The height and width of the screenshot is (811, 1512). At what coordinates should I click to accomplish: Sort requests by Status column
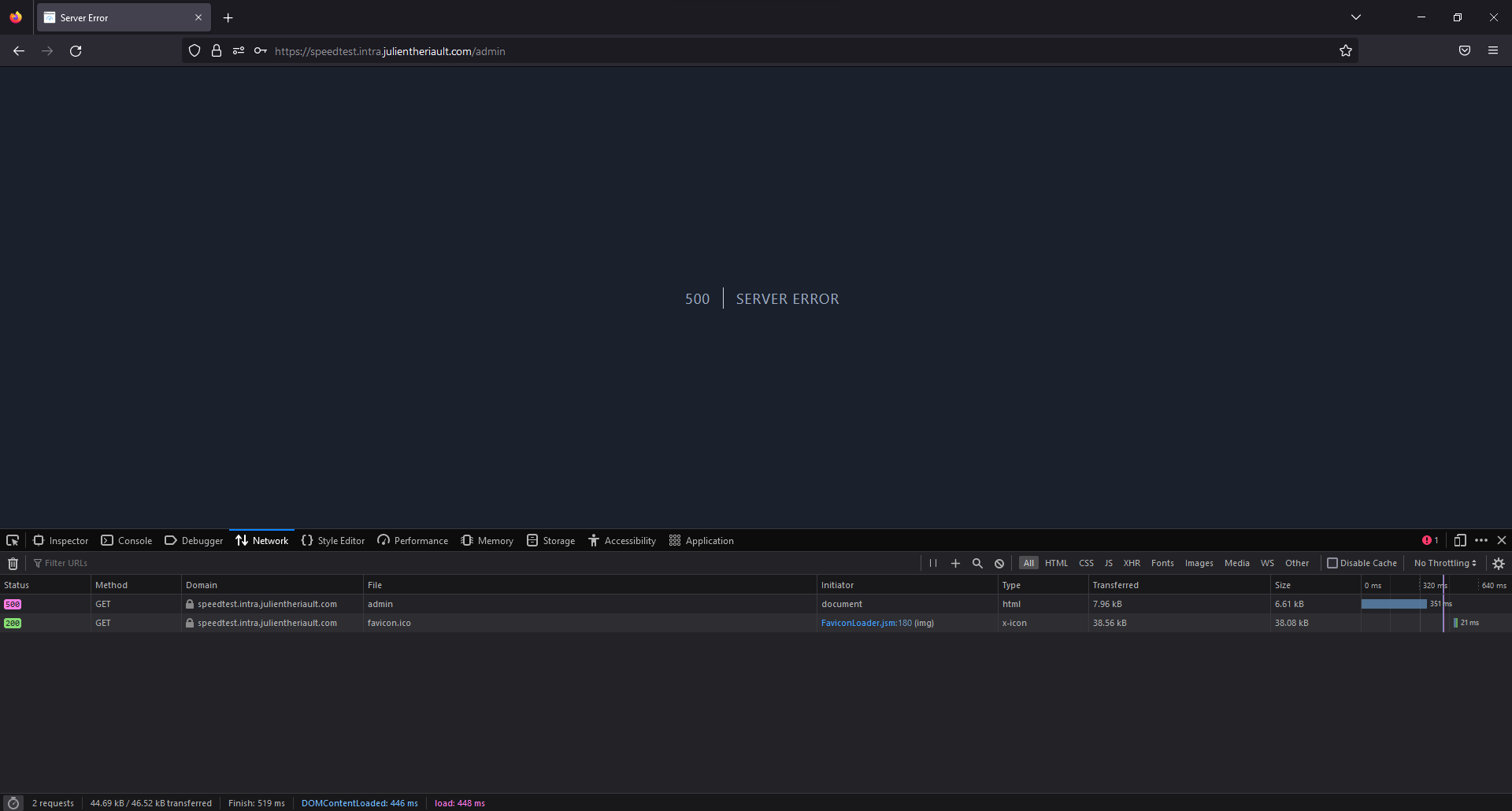[45, 585]
